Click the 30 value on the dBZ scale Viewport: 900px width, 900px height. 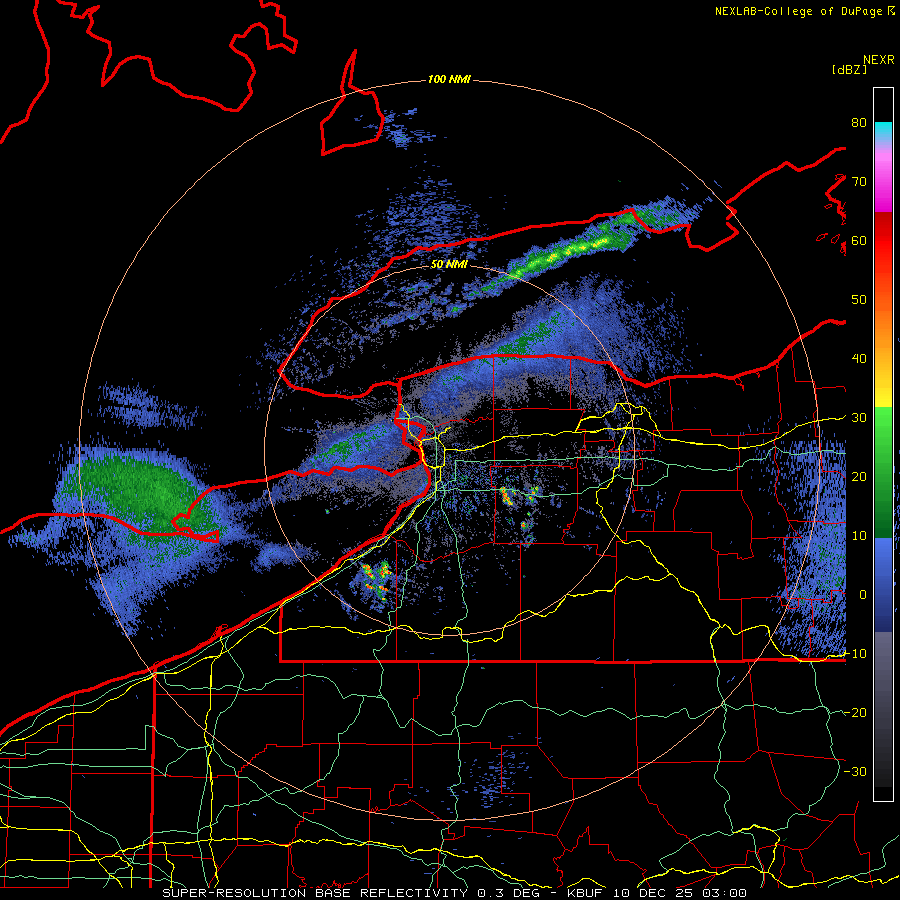click(859, 418)
